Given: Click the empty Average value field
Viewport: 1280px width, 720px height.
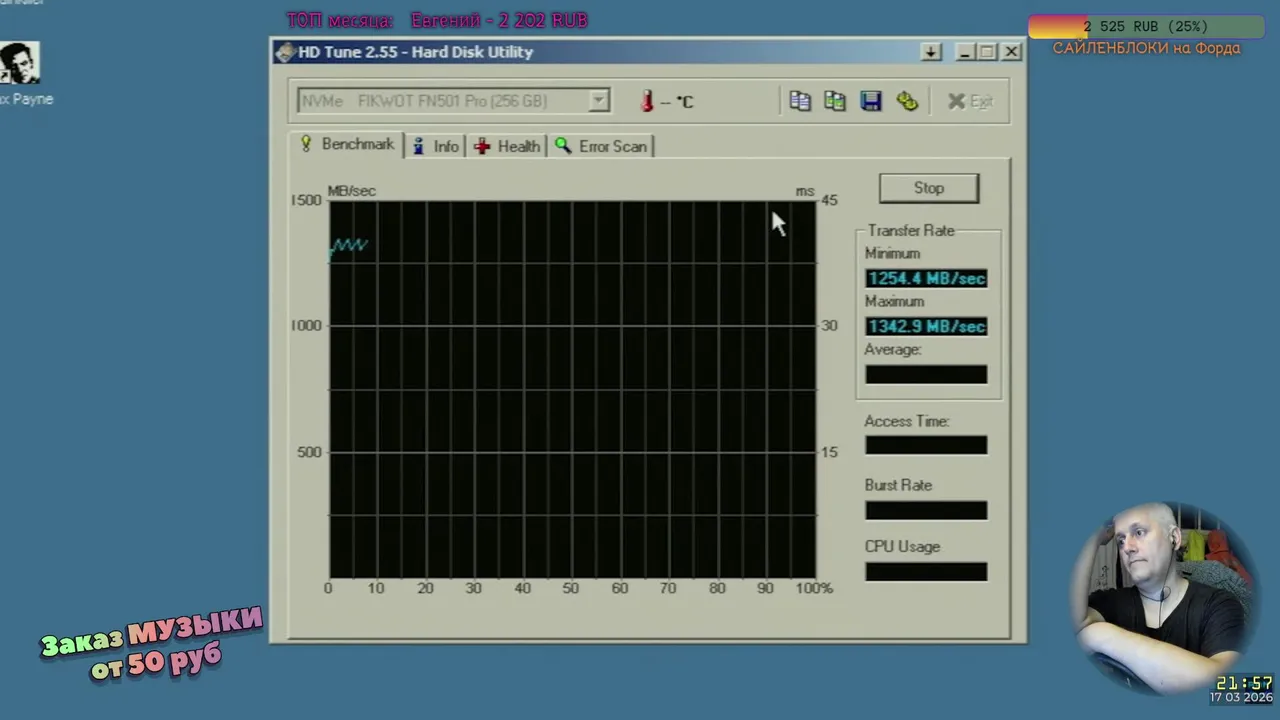Looking at the screenshot, I should click(926, 374).
